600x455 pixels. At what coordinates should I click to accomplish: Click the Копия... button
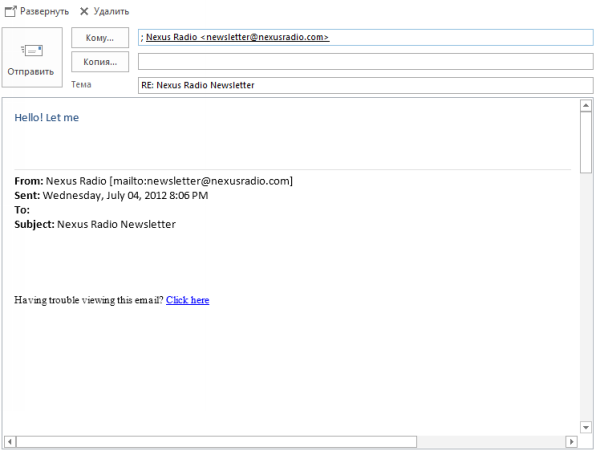tap(100, 62)
